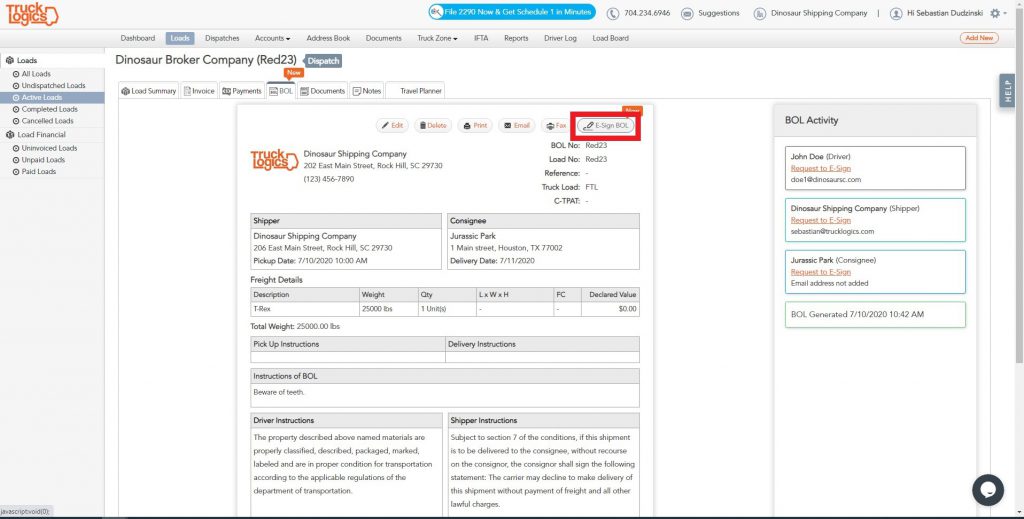Select Completed Loads in sidebar
1024x519 pixels.
click(49, 109)
